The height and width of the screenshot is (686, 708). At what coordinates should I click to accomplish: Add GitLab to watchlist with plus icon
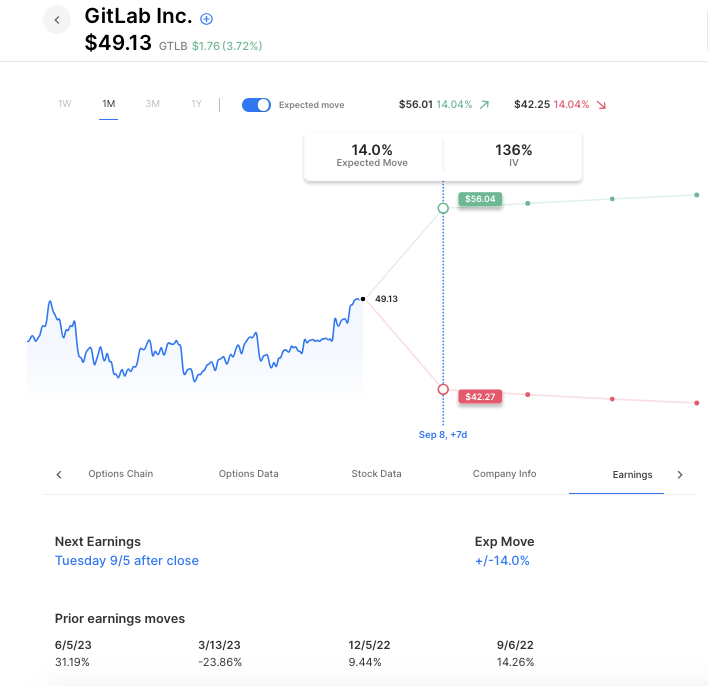[x=207, y=19]
